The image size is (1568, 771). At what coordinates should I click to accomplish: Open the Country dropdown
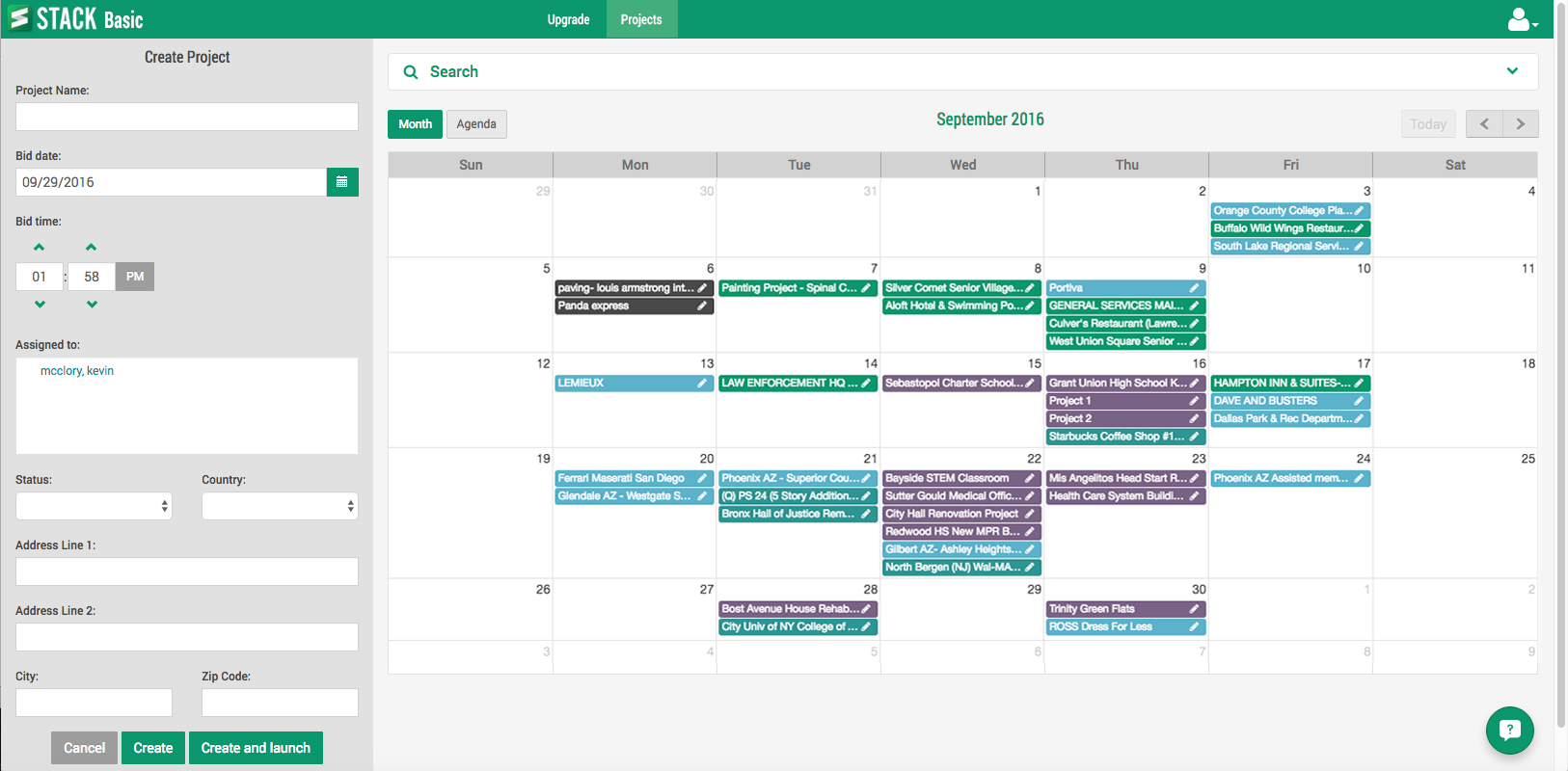tap(280, 506)
